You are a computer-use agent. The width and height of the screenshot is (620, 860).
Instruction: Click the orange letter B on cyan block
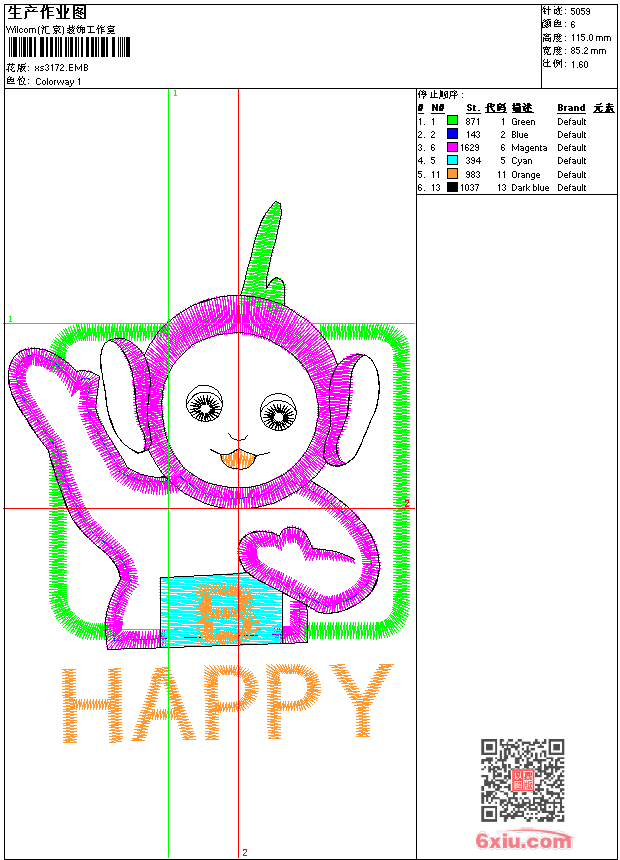227,613
